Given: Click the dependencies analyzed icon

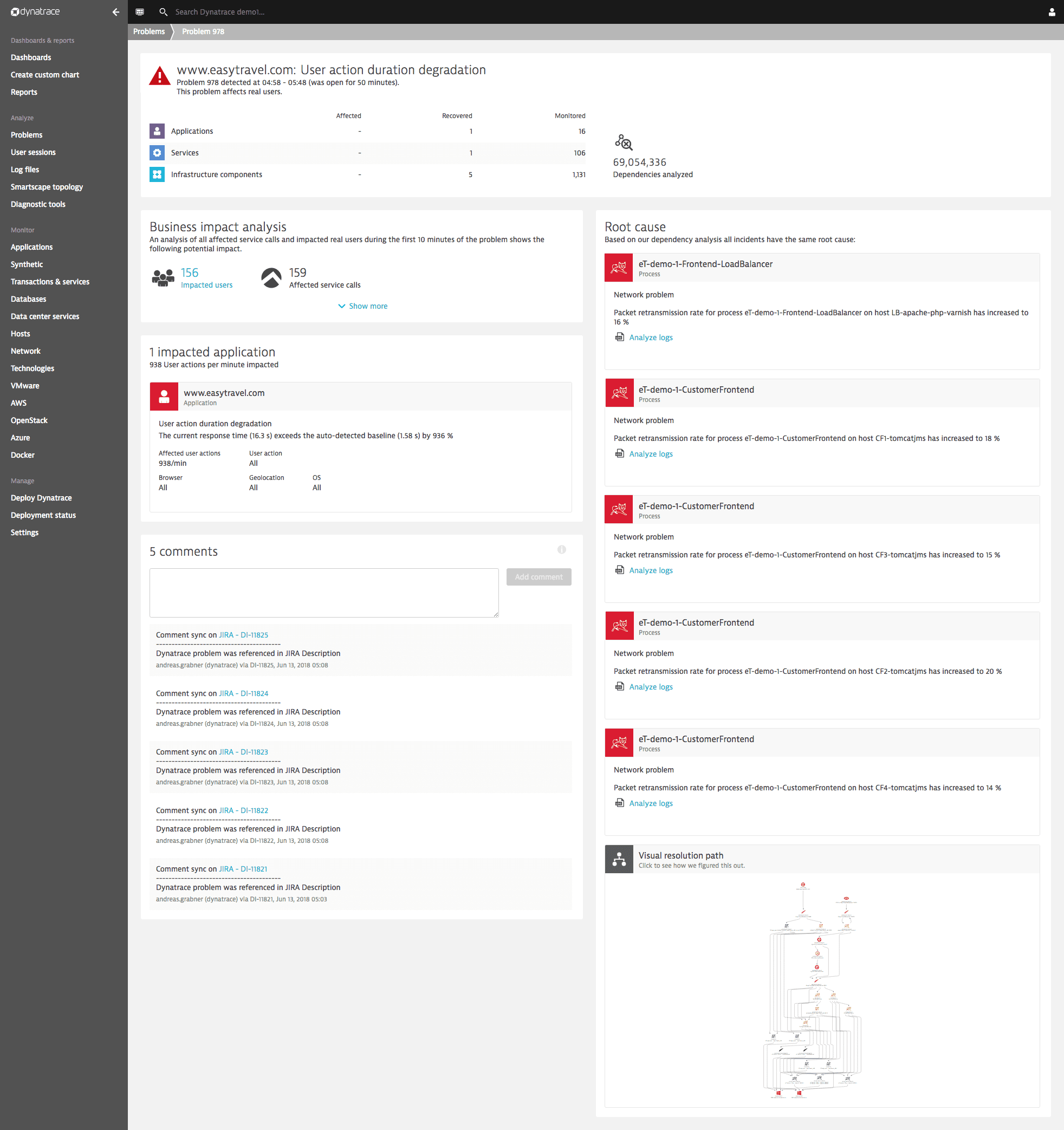Looking at the screenshot, I should 624,142.
